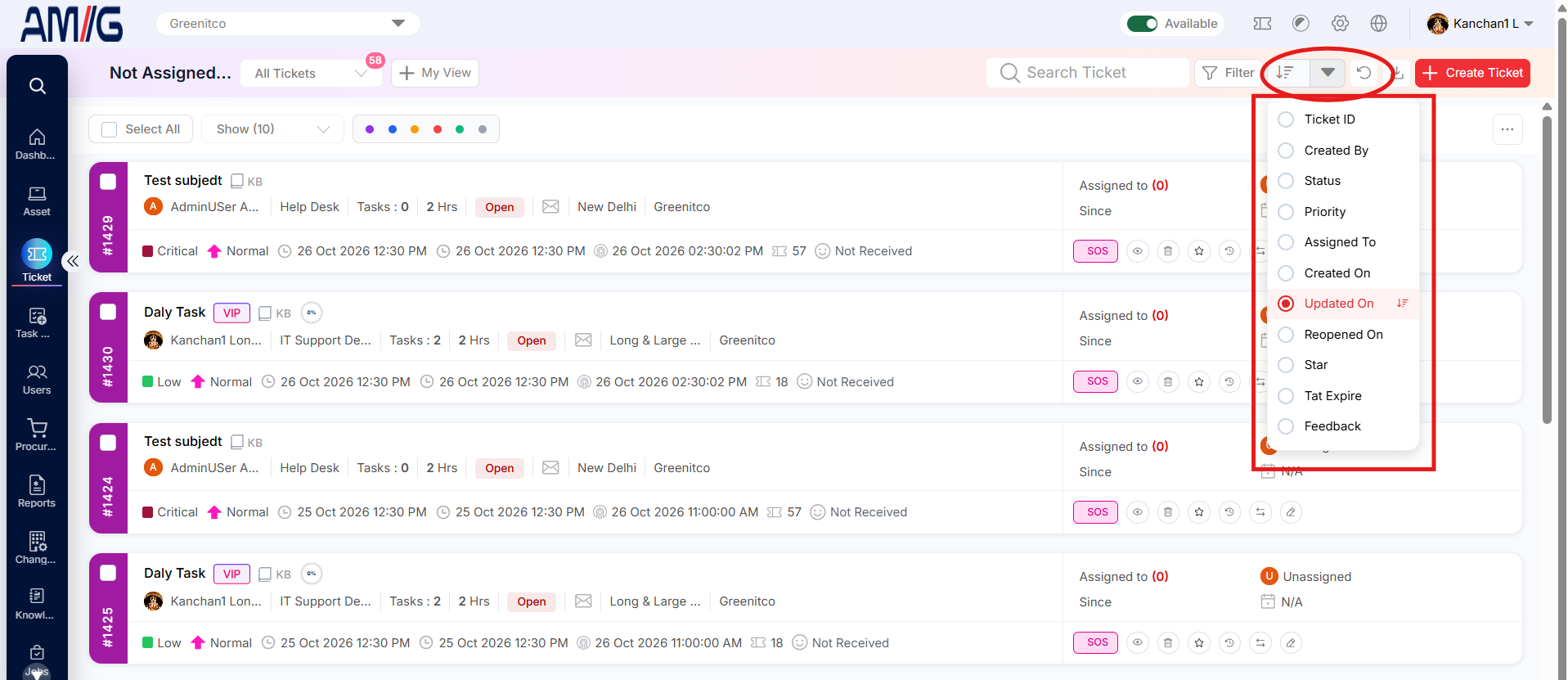Open sort options dropdown arrow
Viewport: 1568px width, 680px height.
(1328, 73)
